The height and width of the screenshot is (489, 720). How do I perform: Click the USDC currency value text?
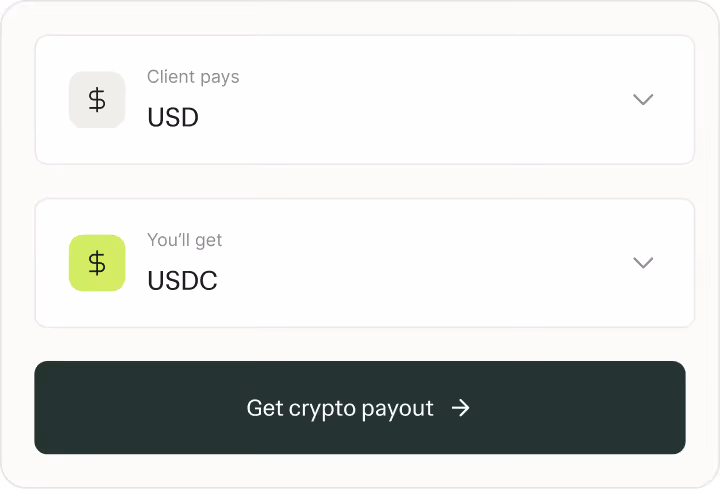182,281
